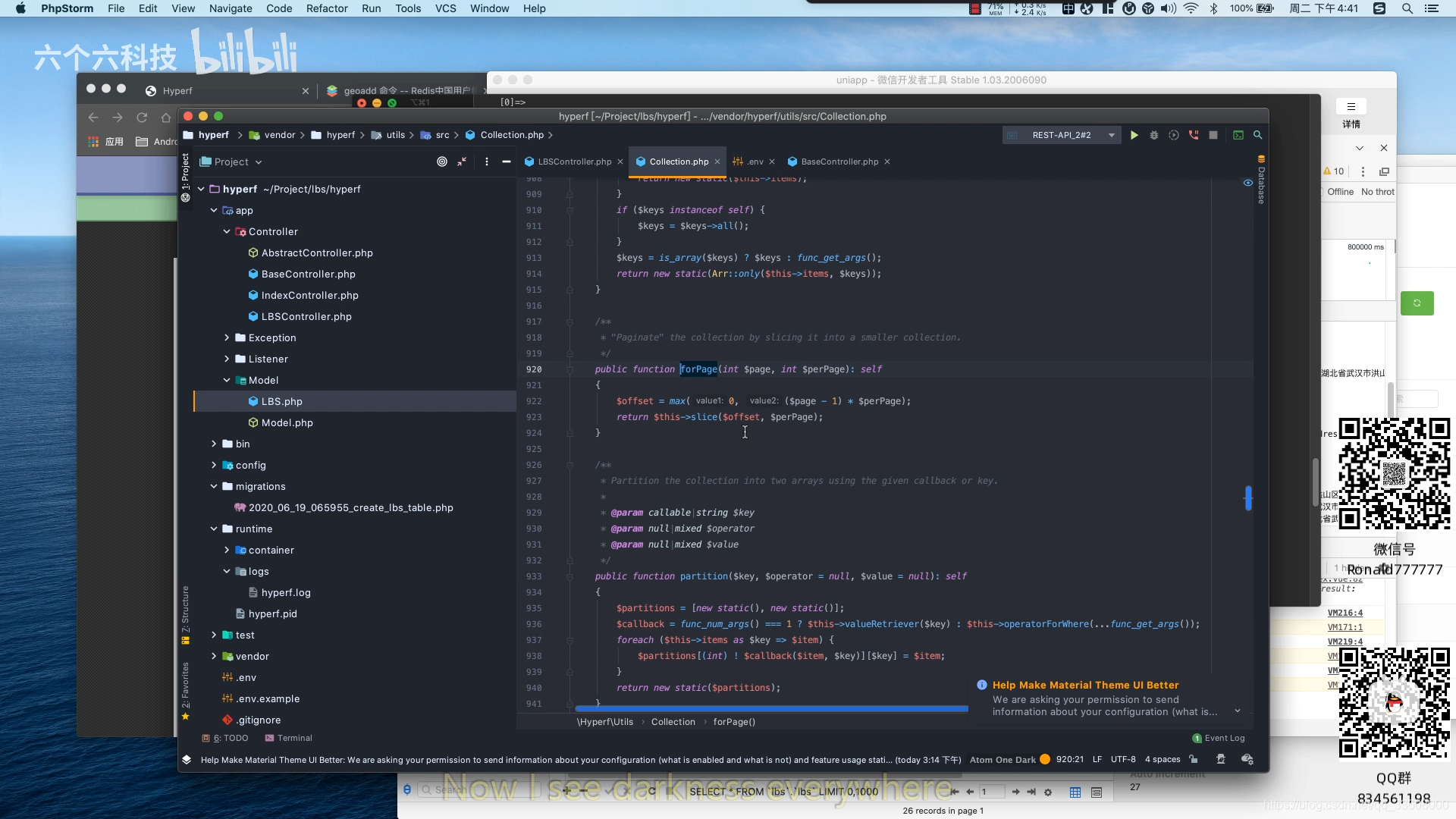The width and height of the screenshot is (1456, 819).
Task: Click locate file target icon in Project panel
Action: (x=442, y=162)
